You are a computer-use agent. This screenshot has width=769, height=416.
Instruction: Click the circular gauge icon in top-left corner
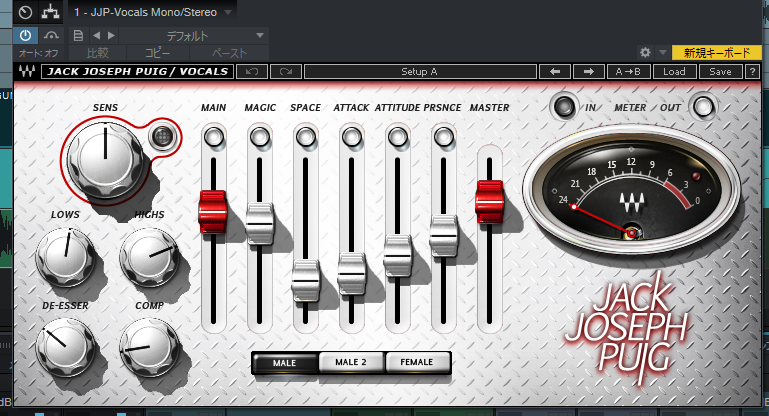click(x=25, y=12)
